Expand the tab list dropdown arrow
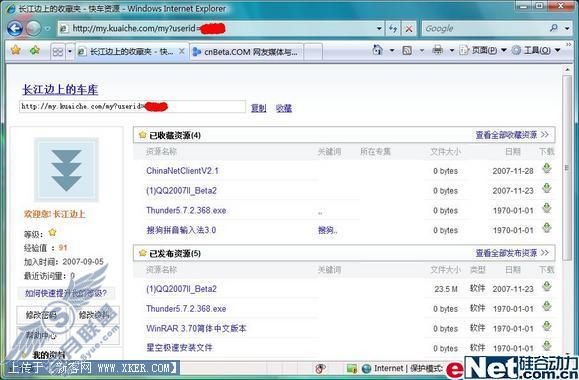579x380 pixels. pyautogui.click(x=69, y=52)
